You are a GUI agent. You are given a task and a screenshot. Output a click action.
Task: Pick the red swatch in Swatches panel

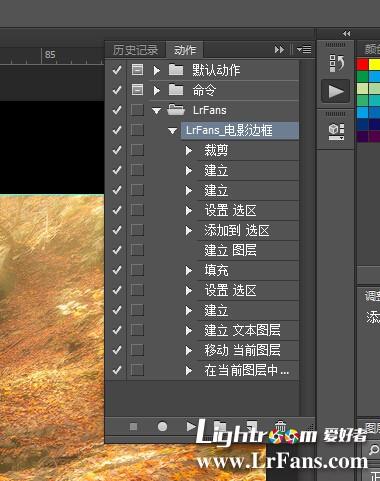[362, 64]
